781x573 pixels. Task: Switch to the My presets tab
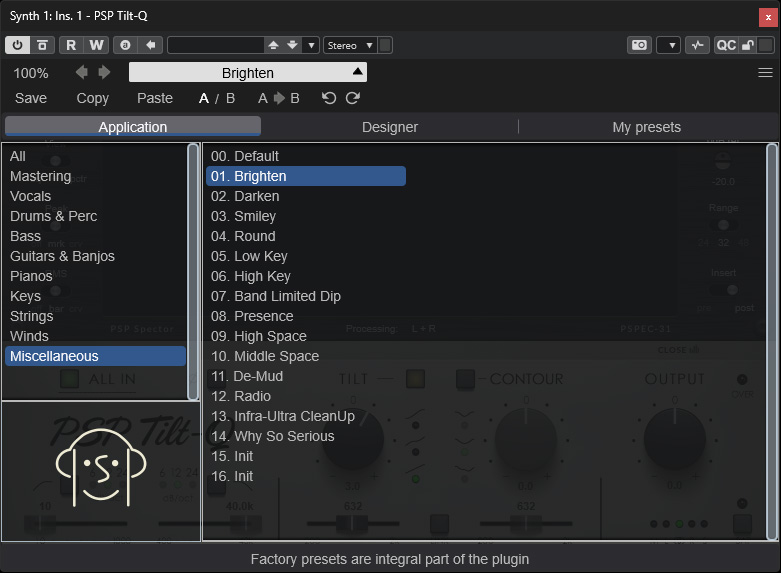[647, 127]
